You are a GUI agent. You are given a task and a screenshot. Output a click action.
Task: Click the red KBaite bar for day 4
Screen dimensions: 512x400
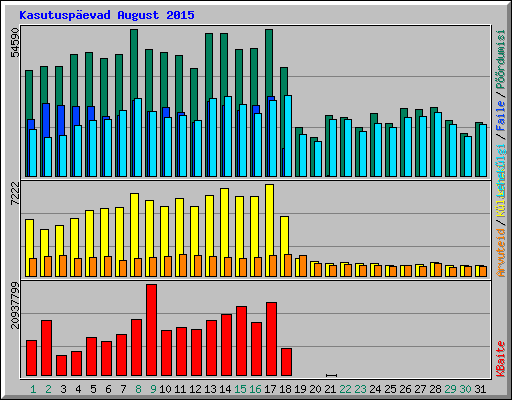(77, 363)
